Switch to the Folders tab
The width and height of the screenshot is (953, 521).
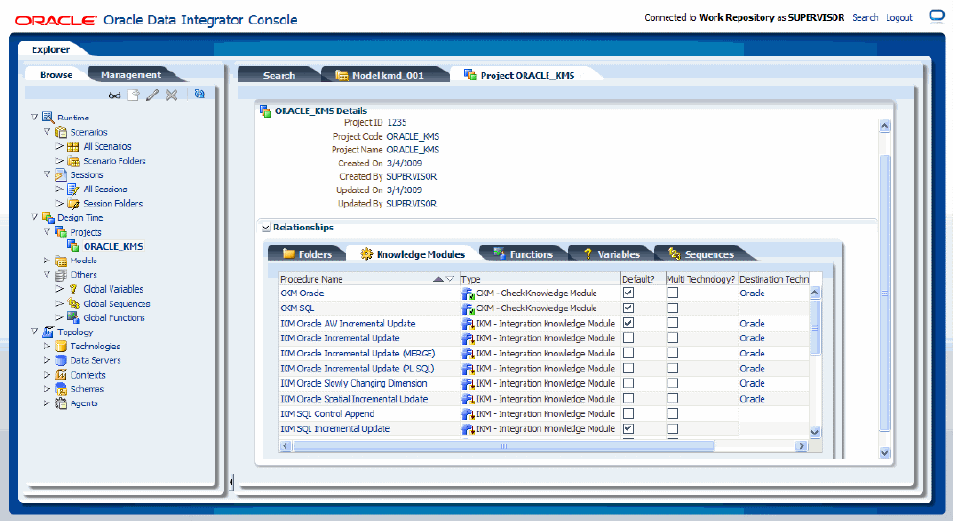click(x=308, y=254)
